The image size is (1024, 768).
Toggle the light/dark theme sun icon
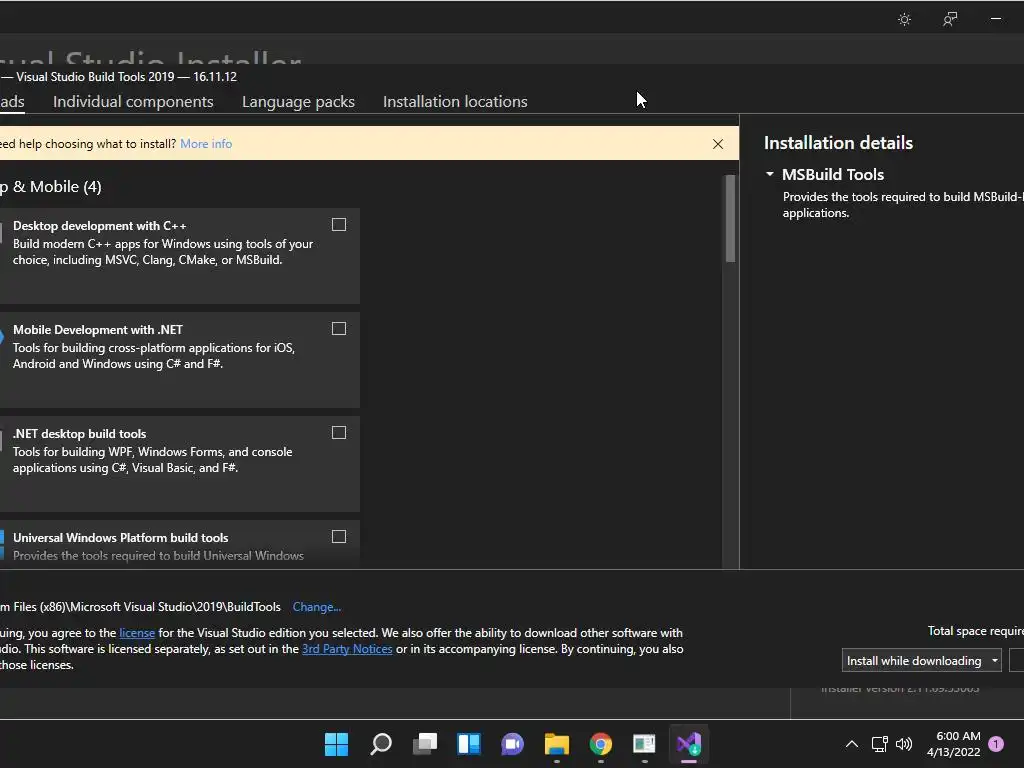click(x=904, y=20)
